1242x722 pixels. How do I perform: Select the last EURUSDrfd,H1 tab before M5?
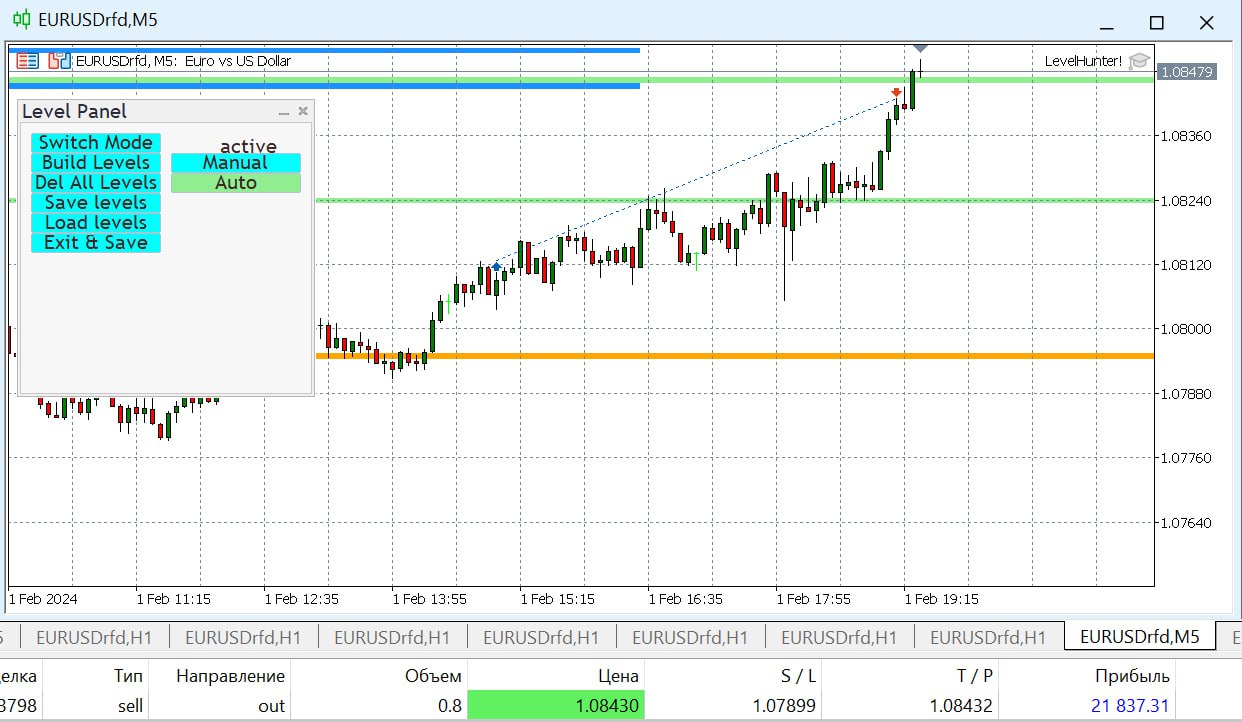[988, 637]
